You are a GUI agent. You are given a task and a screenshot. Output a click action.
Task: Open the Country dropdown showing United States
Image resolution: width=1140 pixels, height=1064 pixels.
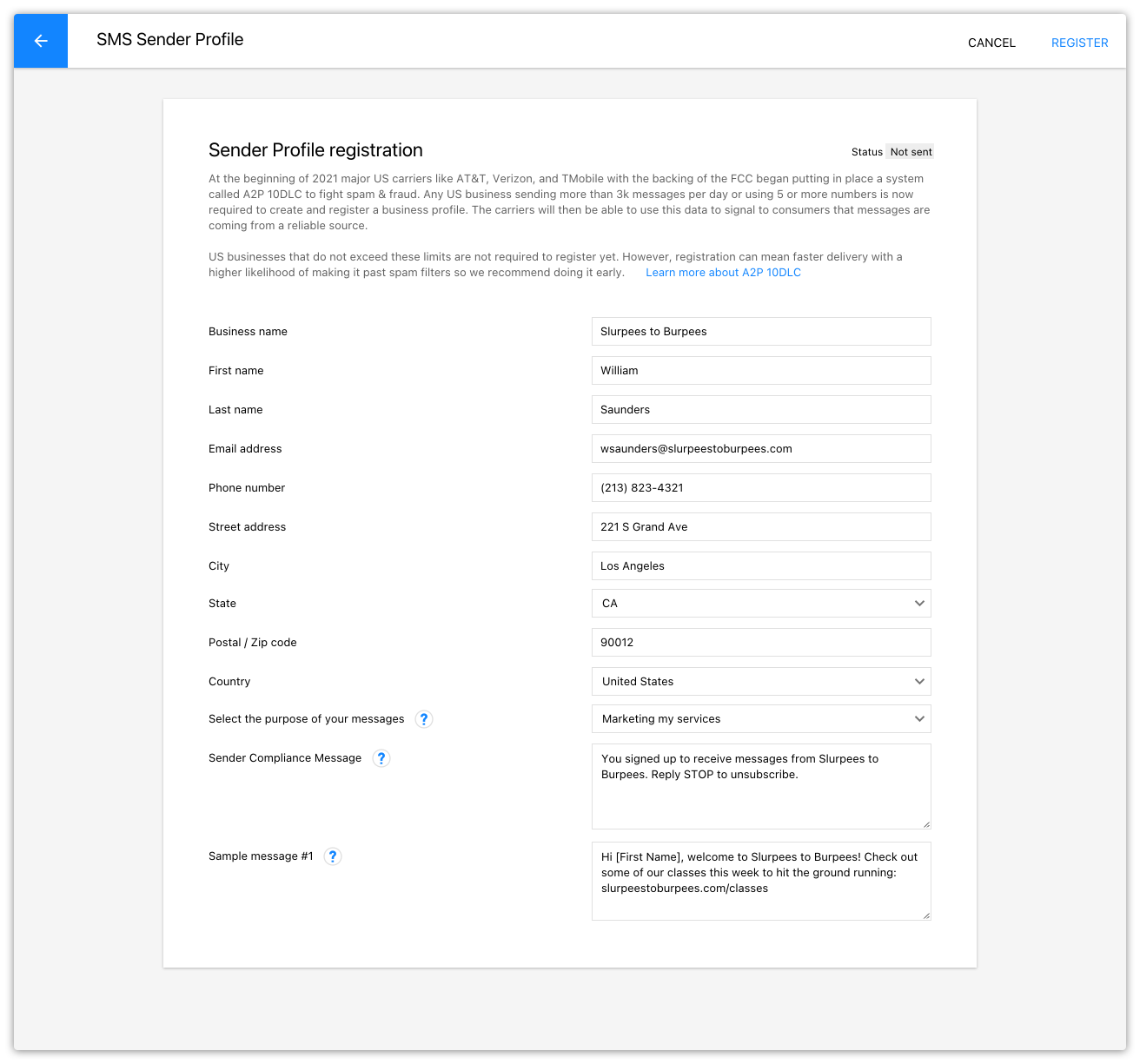coord(761,682)
